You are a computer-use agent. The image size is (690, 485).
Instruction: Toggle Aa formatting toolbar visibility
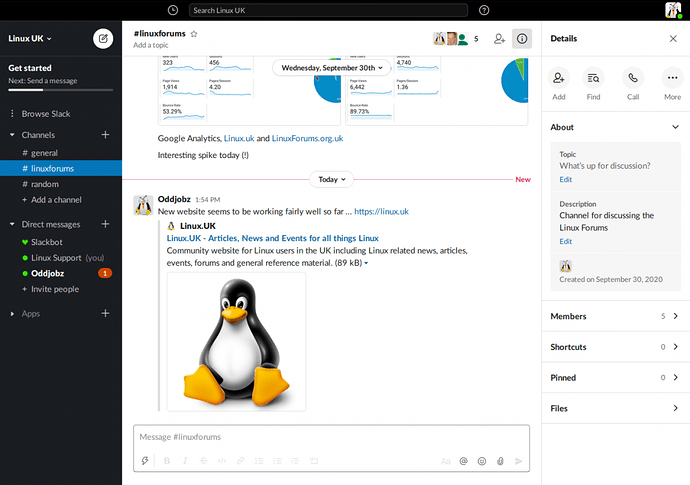[446, 461]
